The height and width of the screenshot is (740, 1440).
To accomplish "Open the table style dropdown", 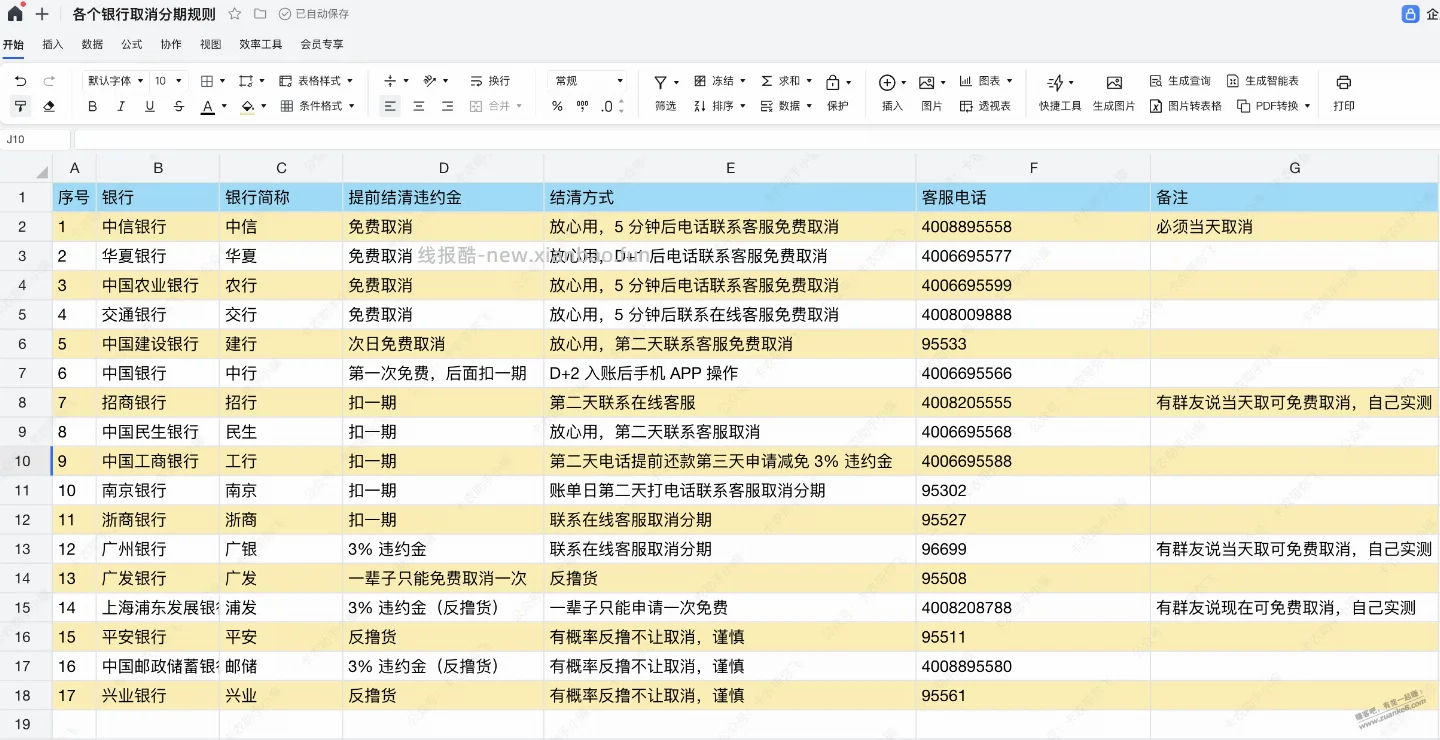I will coord(317,81).
